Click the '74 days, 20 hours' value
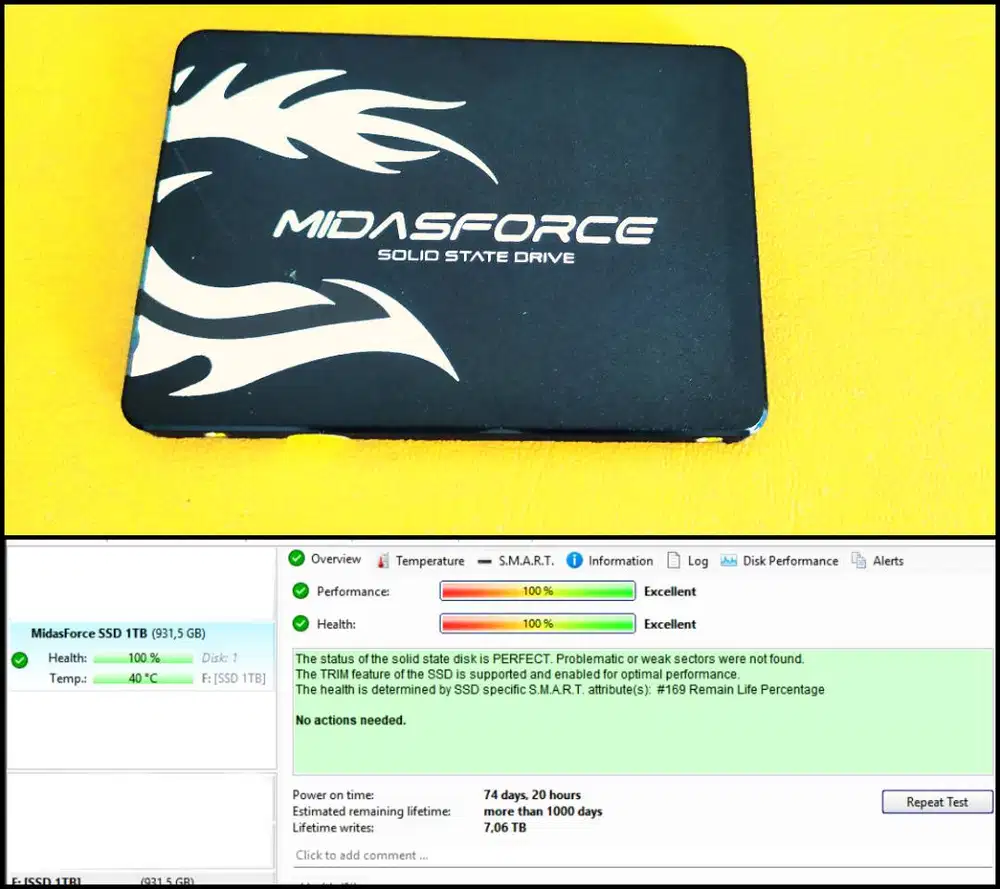Image resolution: width=1000 pixels, height=889 pixels. click(x=532, y=795)
